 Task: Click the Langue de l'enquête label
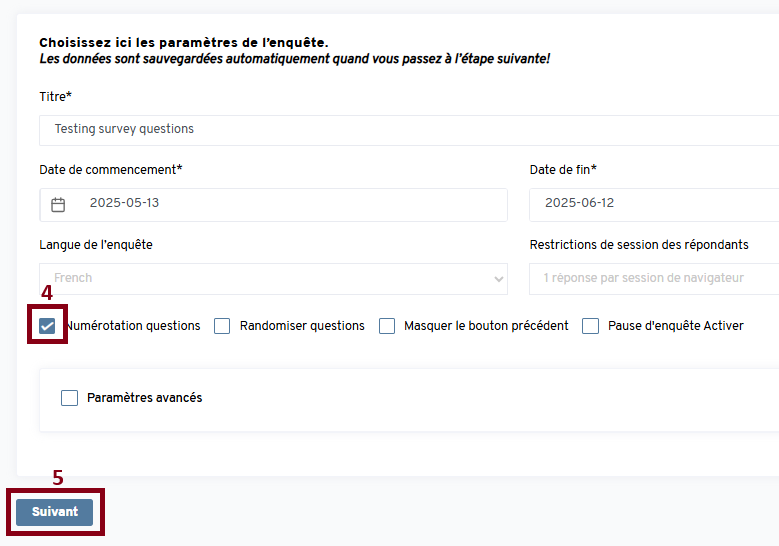point(96,245)
